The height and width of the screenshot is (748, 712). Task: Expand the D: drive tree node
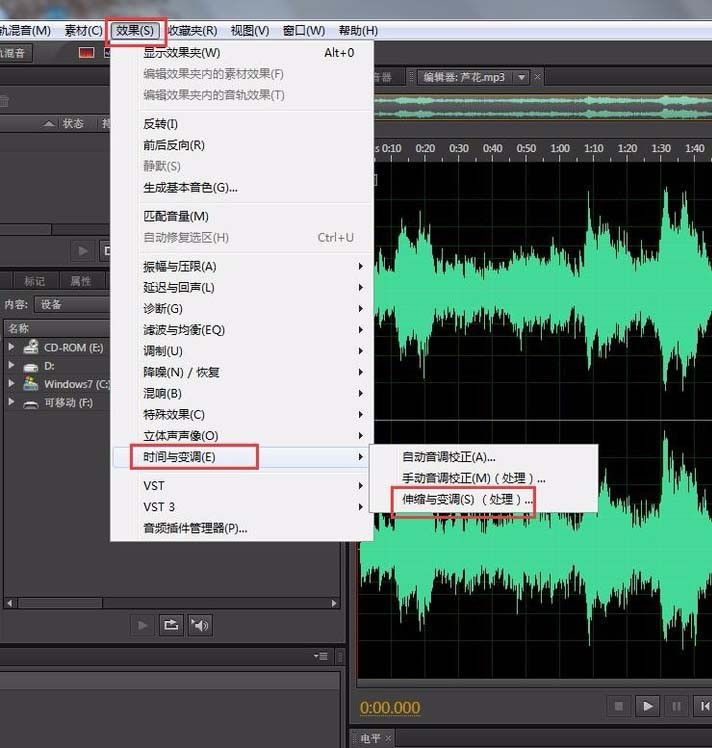tap(11, 365)
